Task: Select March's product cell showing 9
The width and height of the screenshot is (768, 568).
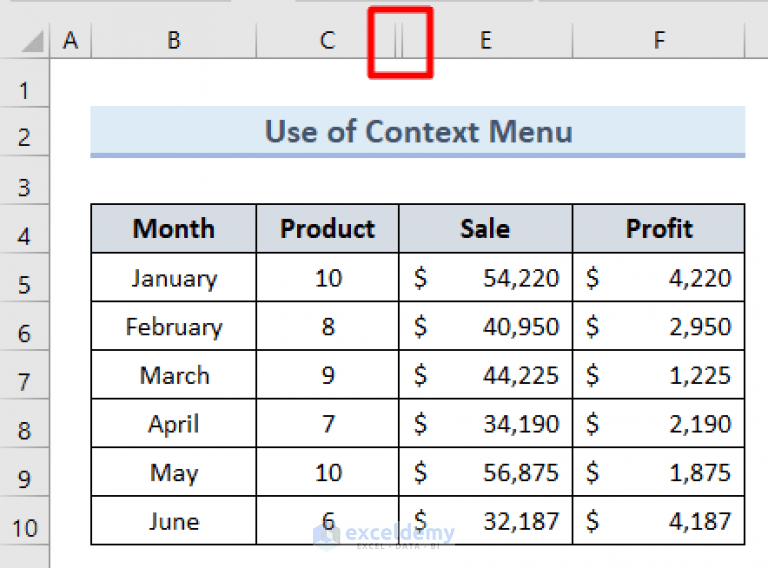Action: tap(327, 375)
